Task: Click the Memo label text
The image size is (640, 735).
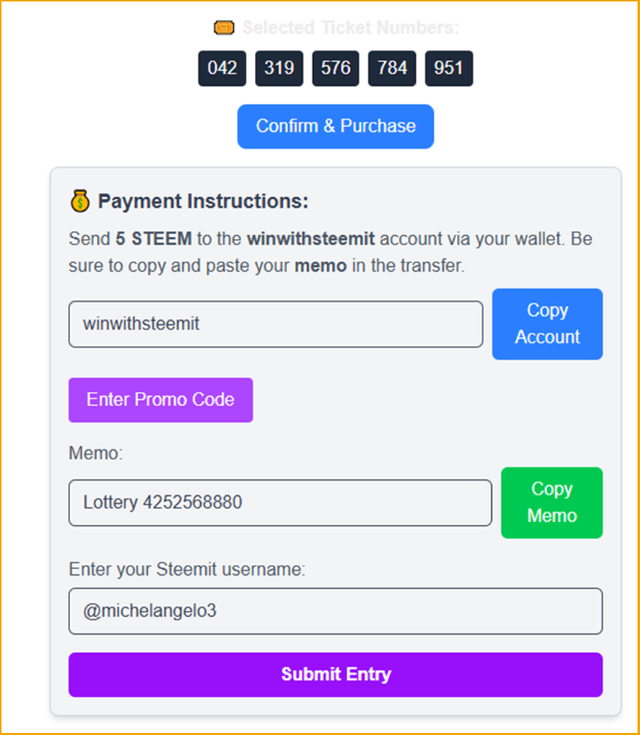Action: (x=96, y=453)
